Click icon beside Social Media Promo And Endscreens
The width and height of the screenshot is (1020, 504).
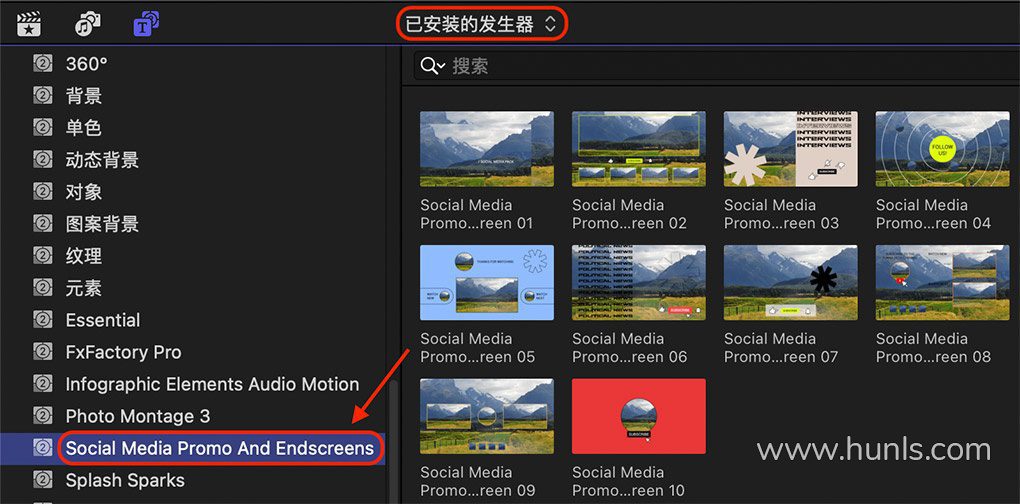(x=43, y=447)
